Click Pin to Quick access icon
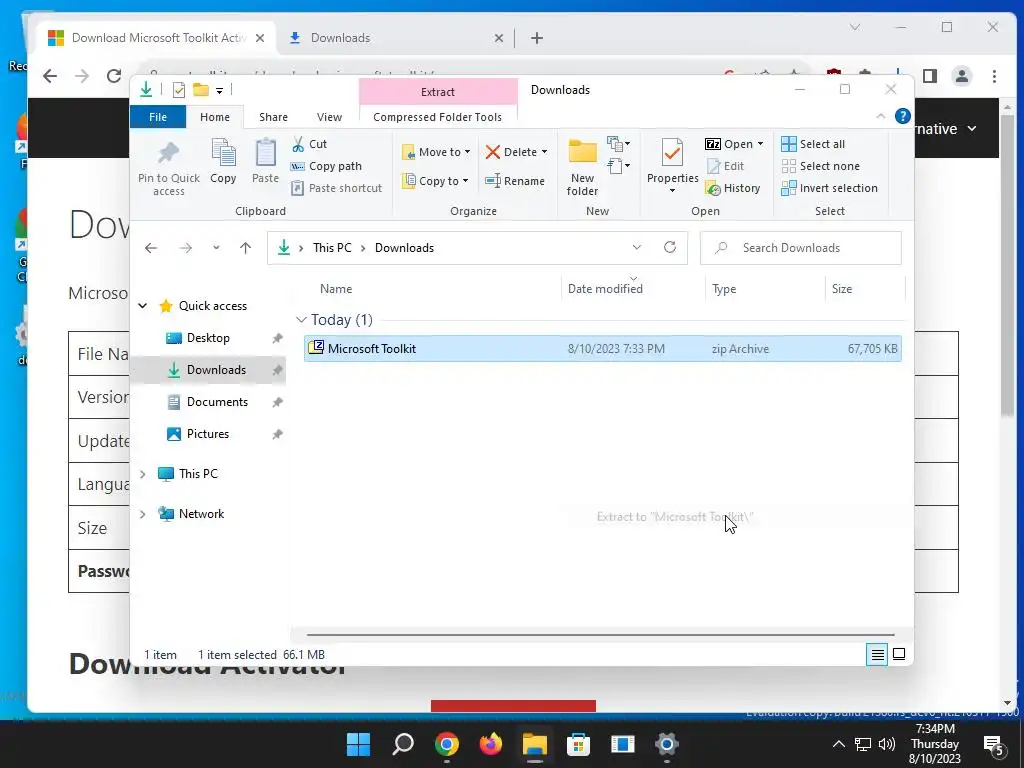The image size is (1024, 768). point(168,153)
